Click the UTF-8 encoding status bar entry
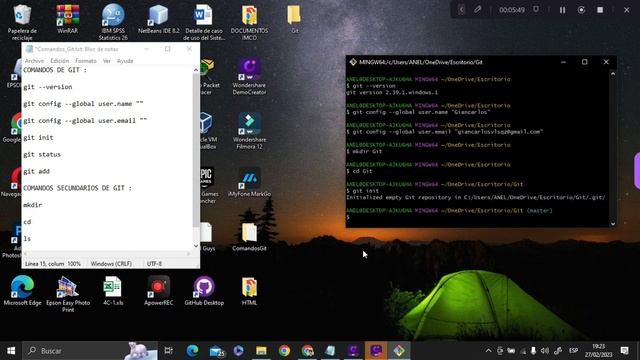The height and width of the screenshot is (360, 640). (x=154, y=264)
